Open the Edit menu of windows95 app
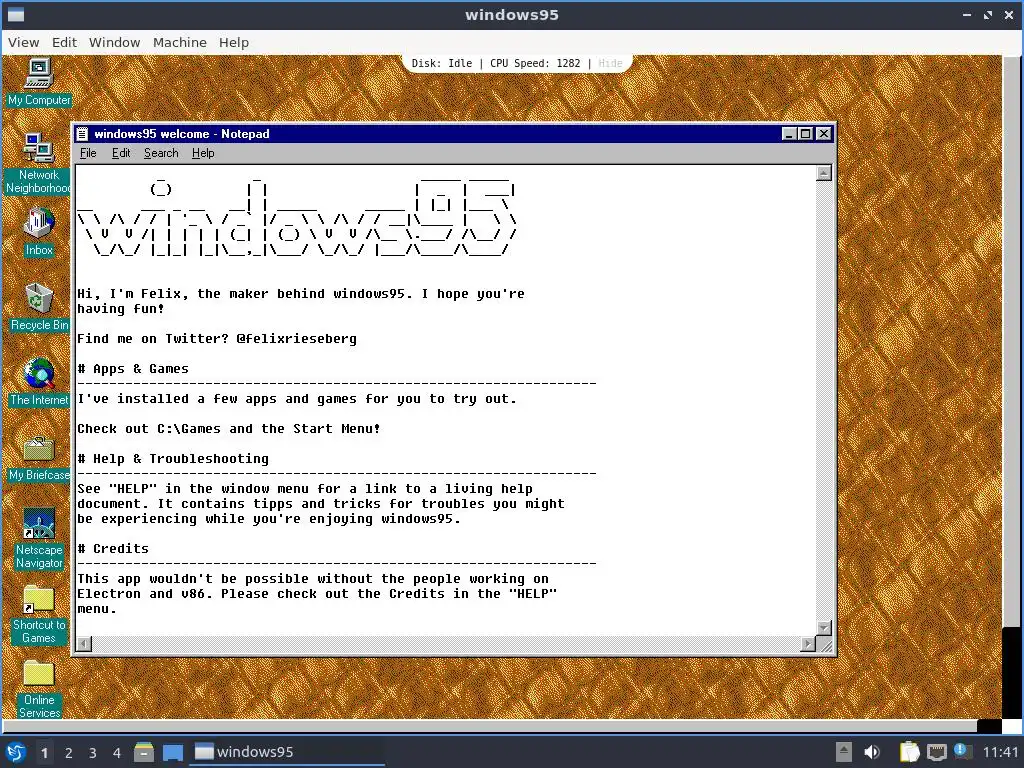 coord(64,42)
